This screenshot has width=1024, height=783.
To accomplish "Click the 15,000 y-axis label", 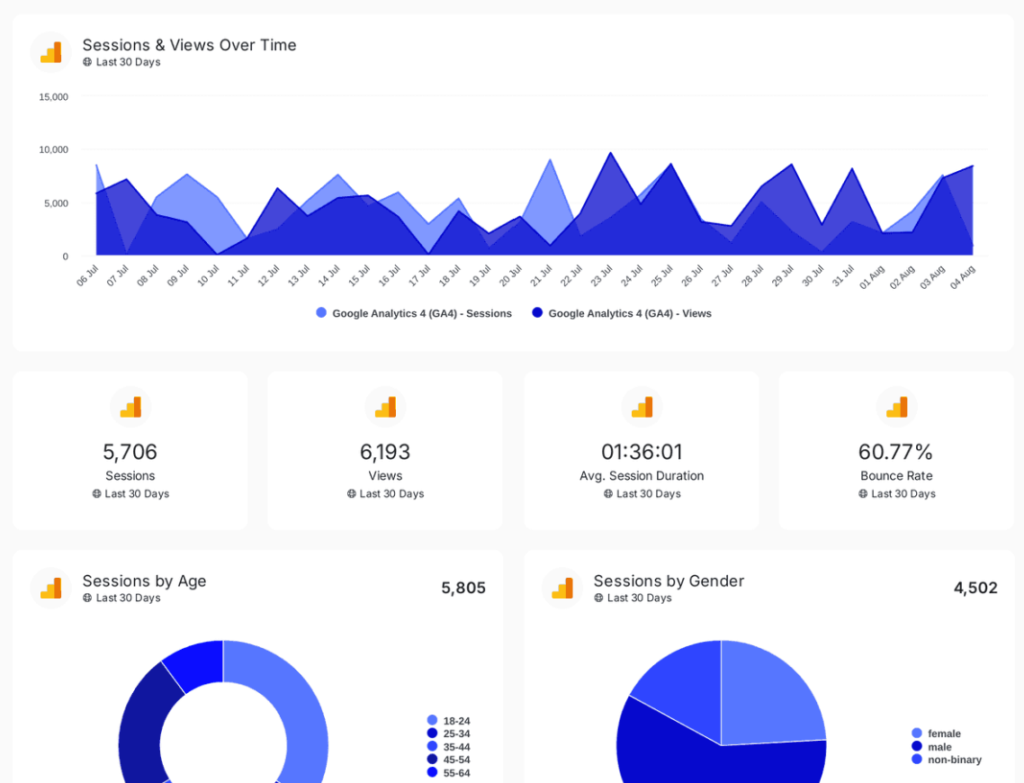I will coord(54,97).
